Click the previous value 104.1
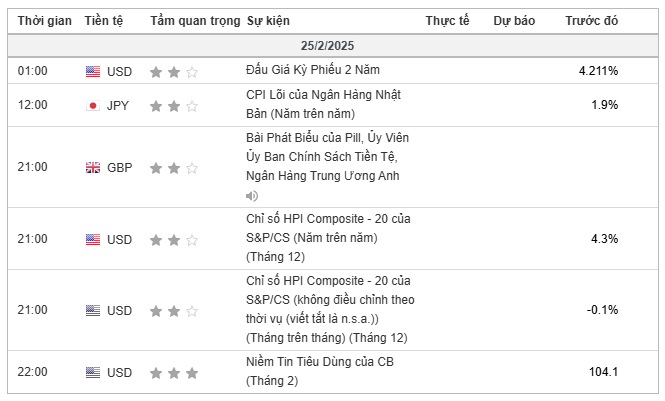This screenshot has width=665, height=401. tap(603, 372)
